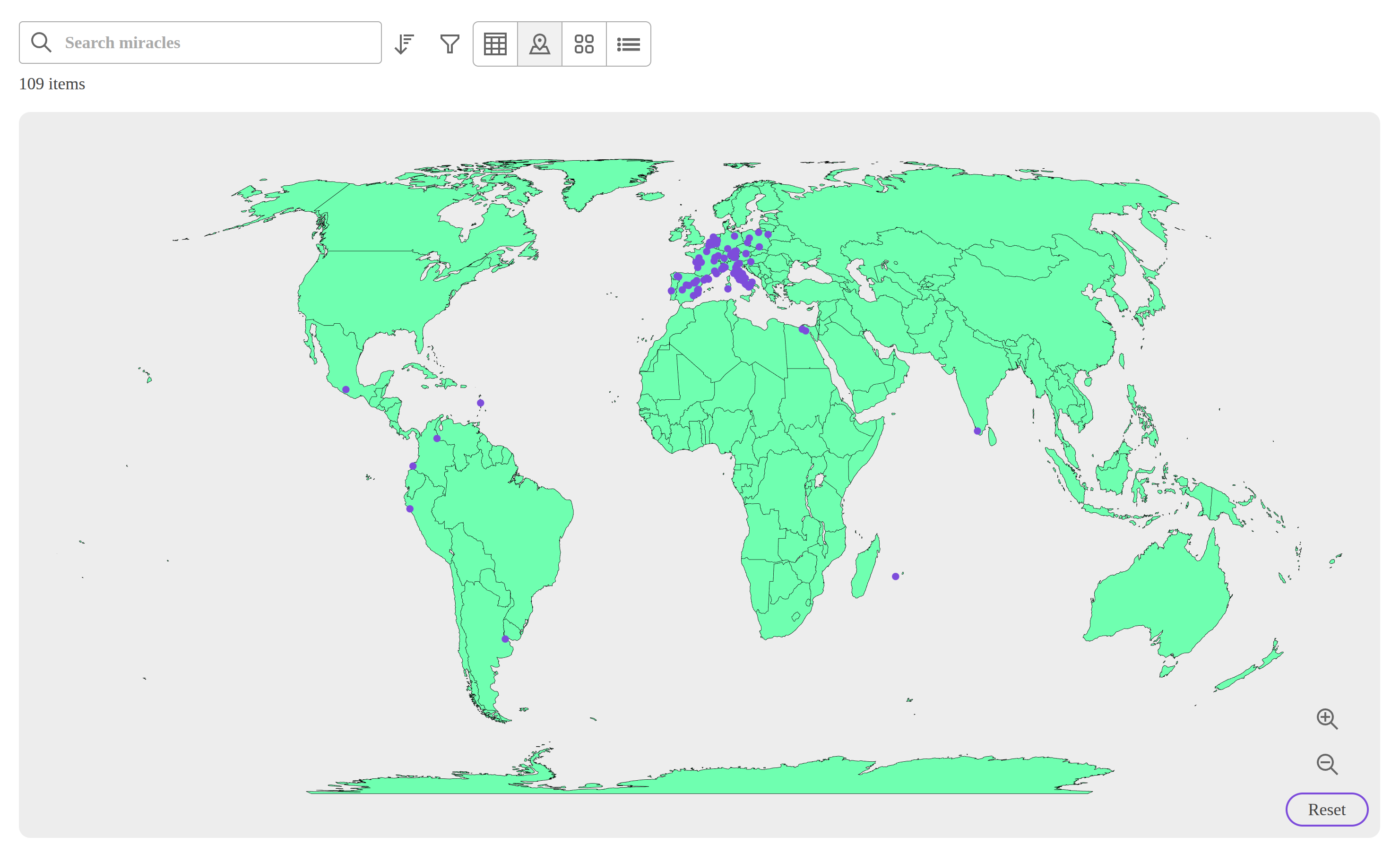Switch to table view
Viewport: 1400px width, 862px height.
tap(495, 44)
